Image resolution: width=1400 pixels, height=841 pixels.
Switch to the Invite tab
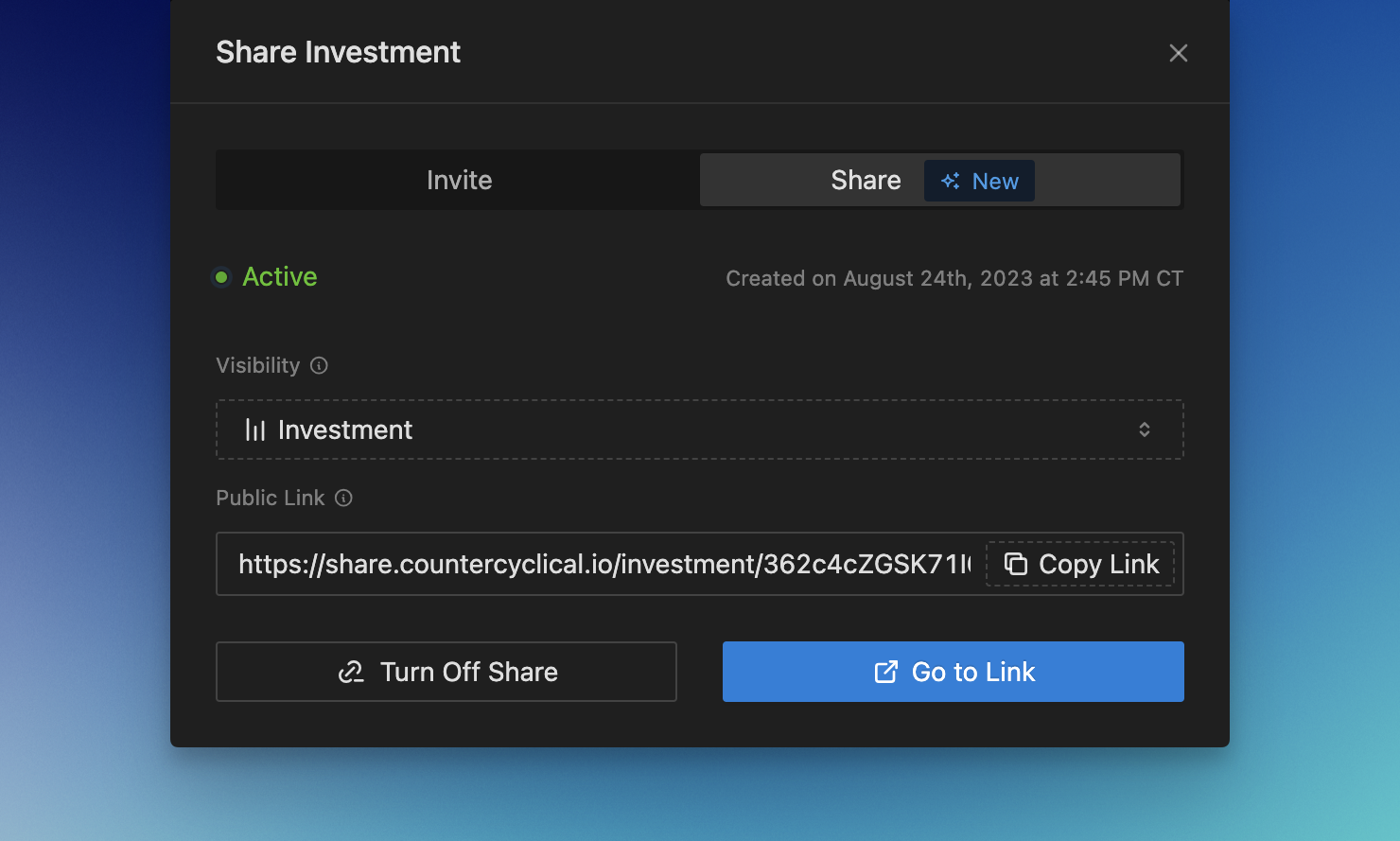[459, 180]
